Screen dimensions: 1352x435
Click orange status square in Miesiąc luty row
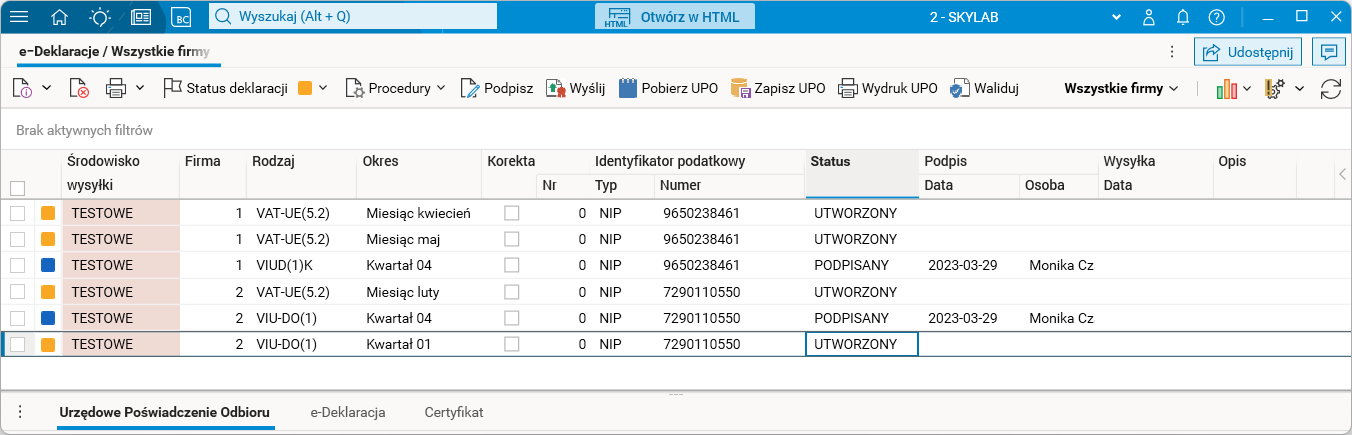[x=47, y=292]
